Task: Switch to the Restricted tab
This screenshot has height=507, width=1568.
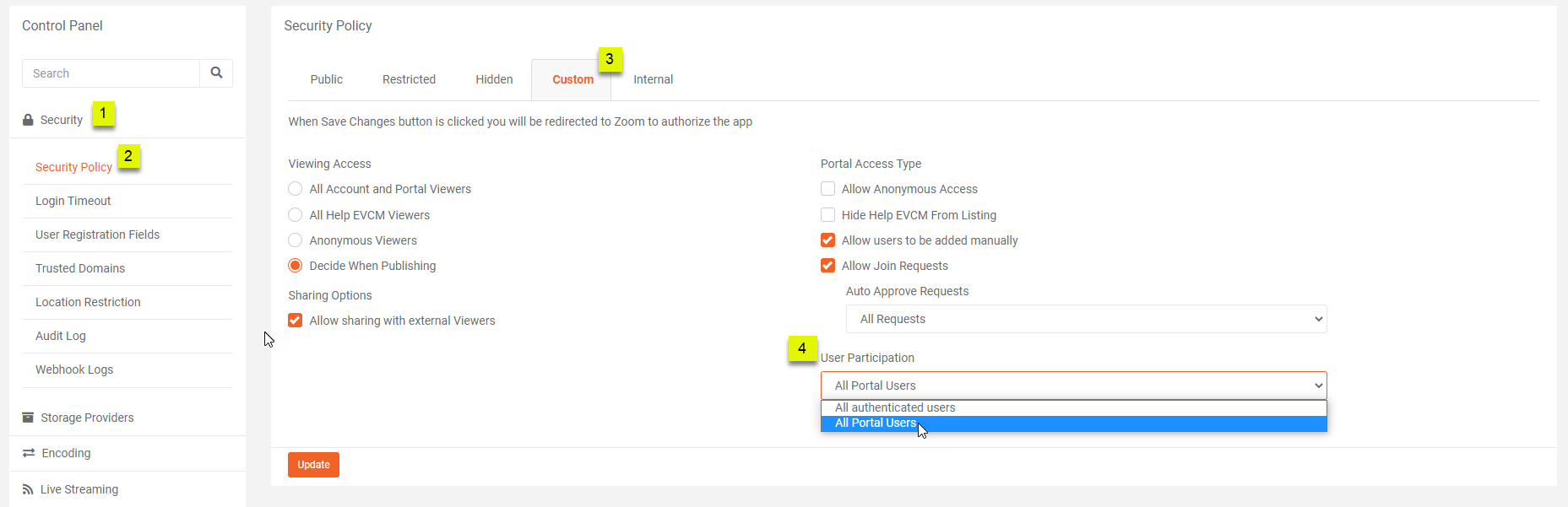Action: (409, 79)
